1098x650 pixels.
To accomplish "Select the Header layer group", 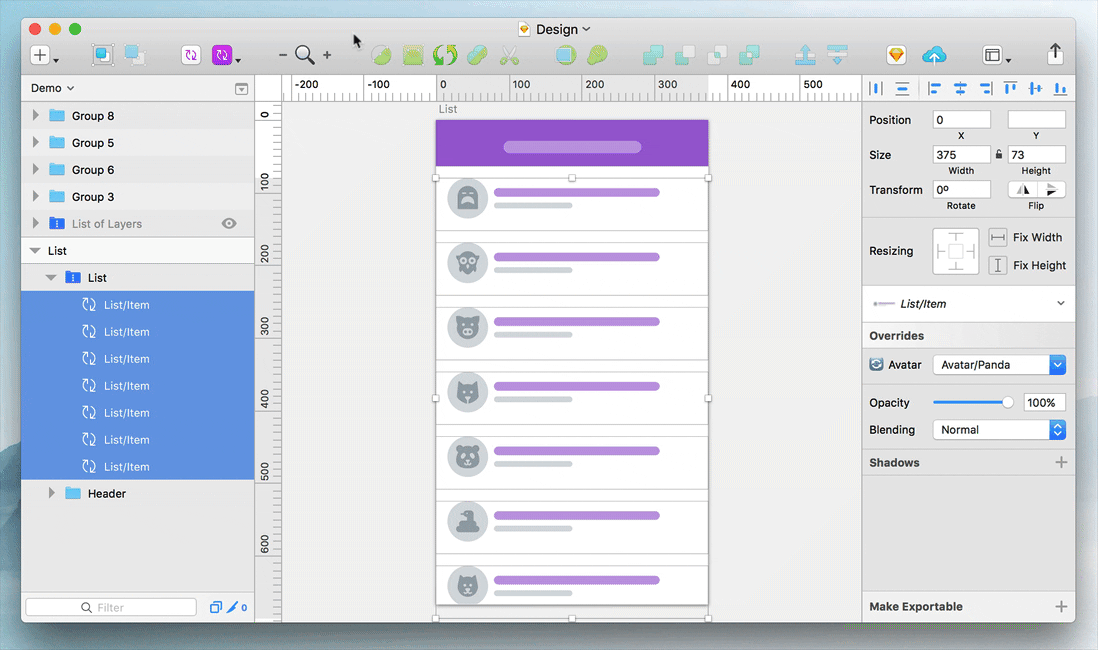I will pos(106,494).
